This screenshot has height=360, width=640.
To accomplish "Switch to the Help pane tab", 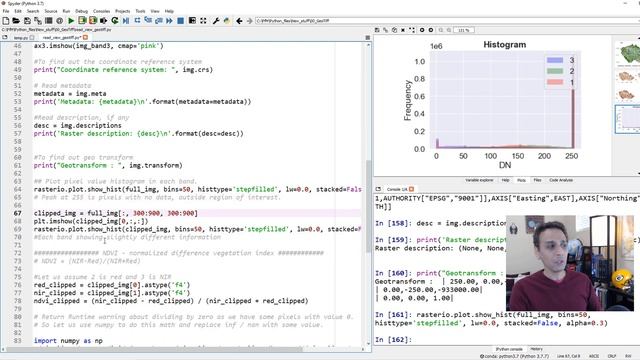I will [x=505, y=180].
